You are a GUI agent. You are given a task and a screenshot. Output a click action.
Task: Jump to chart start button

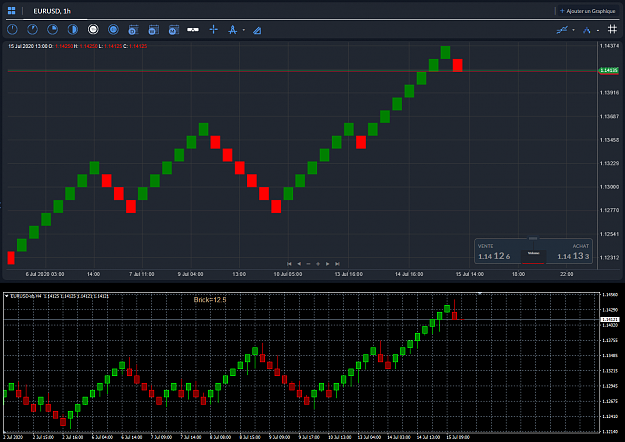tap(289, 264)
